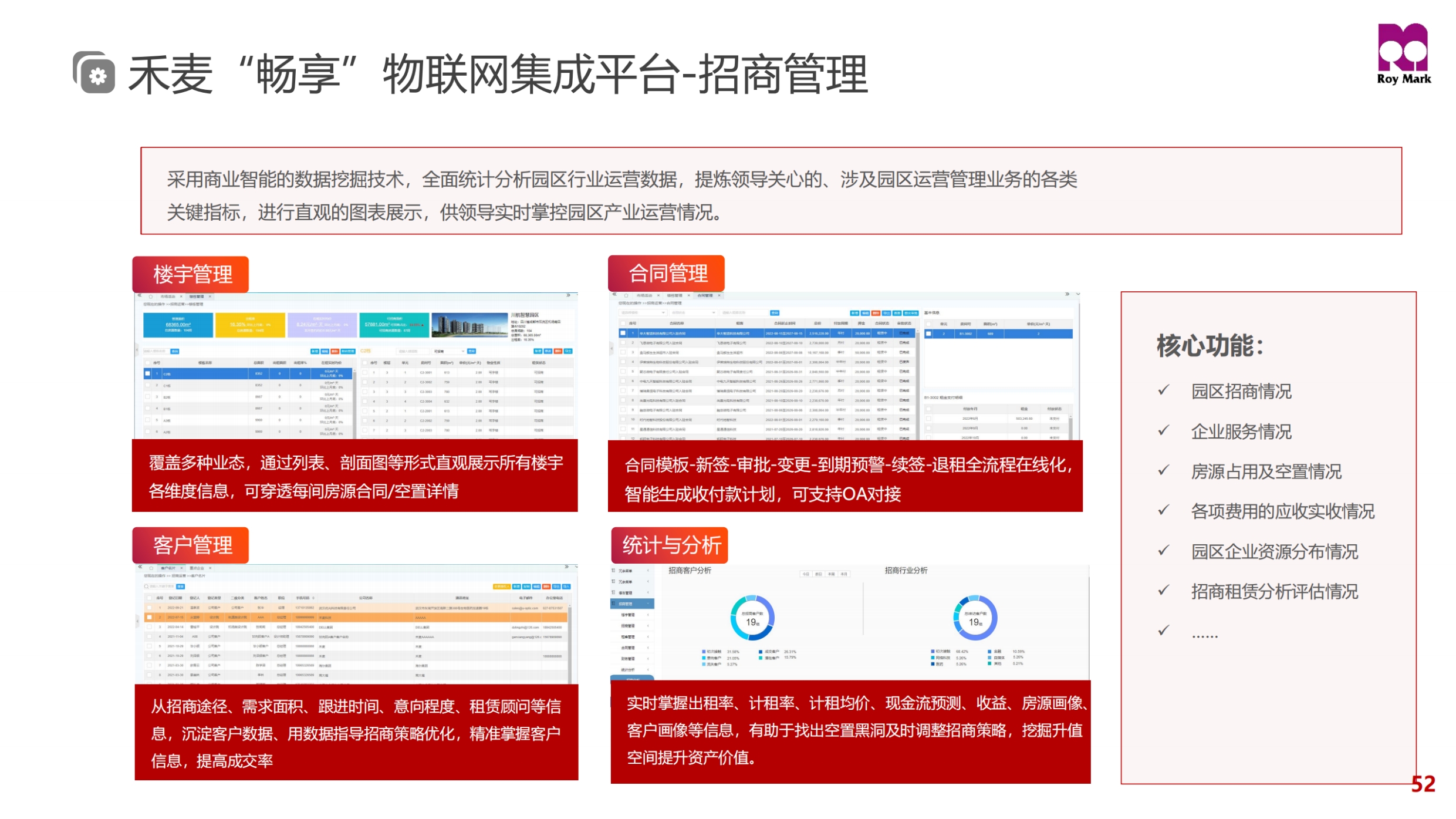Close the 市场活动 tab in 楼宇管理 screenshot

point(181,296)
